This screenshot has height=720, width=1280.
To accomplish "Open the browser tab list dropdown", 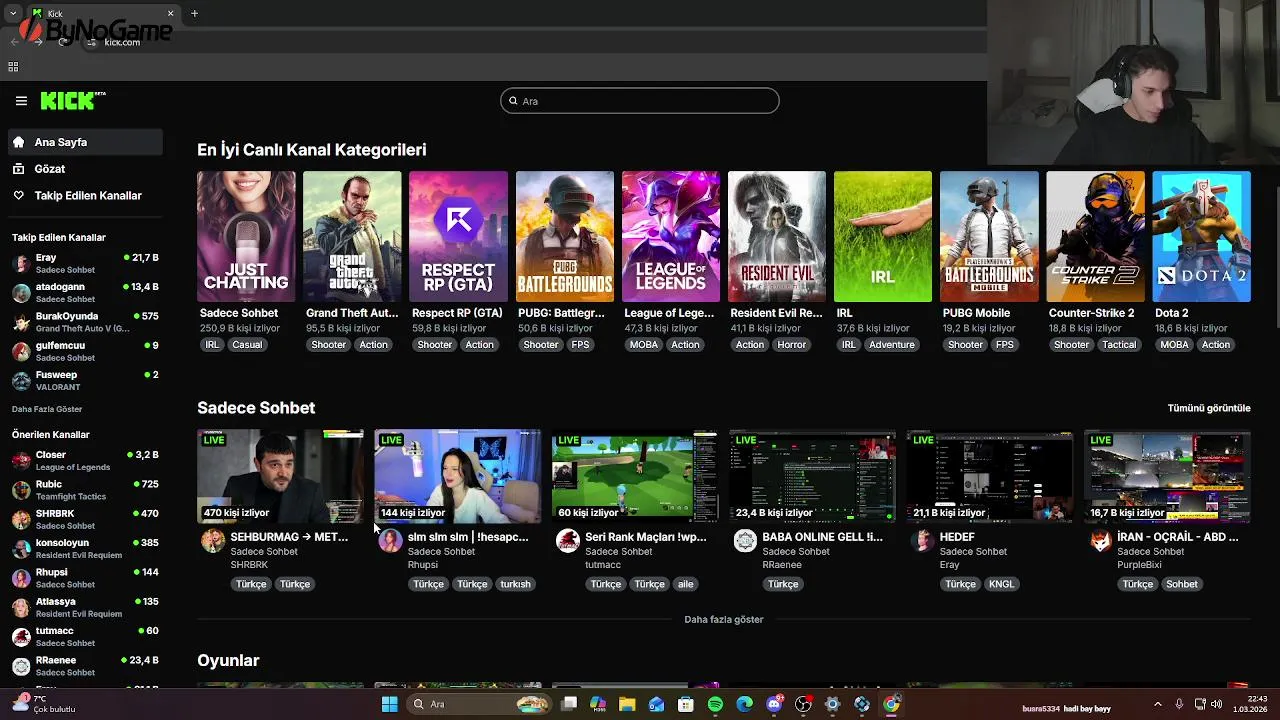I will (x=12, y=13).
